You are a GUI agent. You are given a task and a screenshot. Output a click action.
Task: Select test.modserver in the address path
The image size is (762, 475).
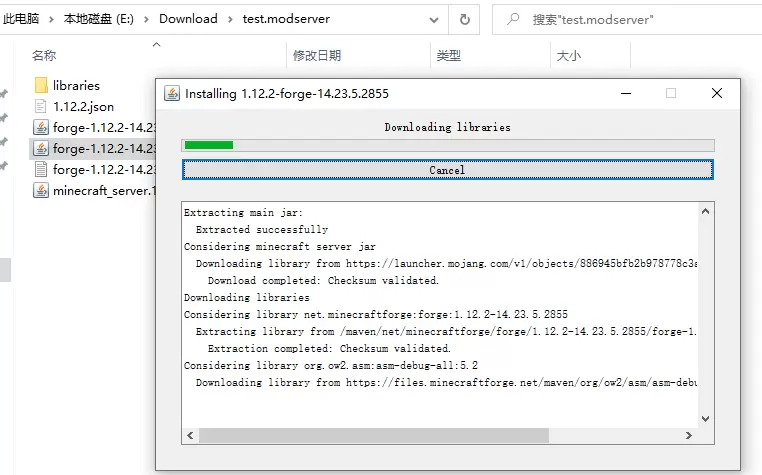(286, 19)
